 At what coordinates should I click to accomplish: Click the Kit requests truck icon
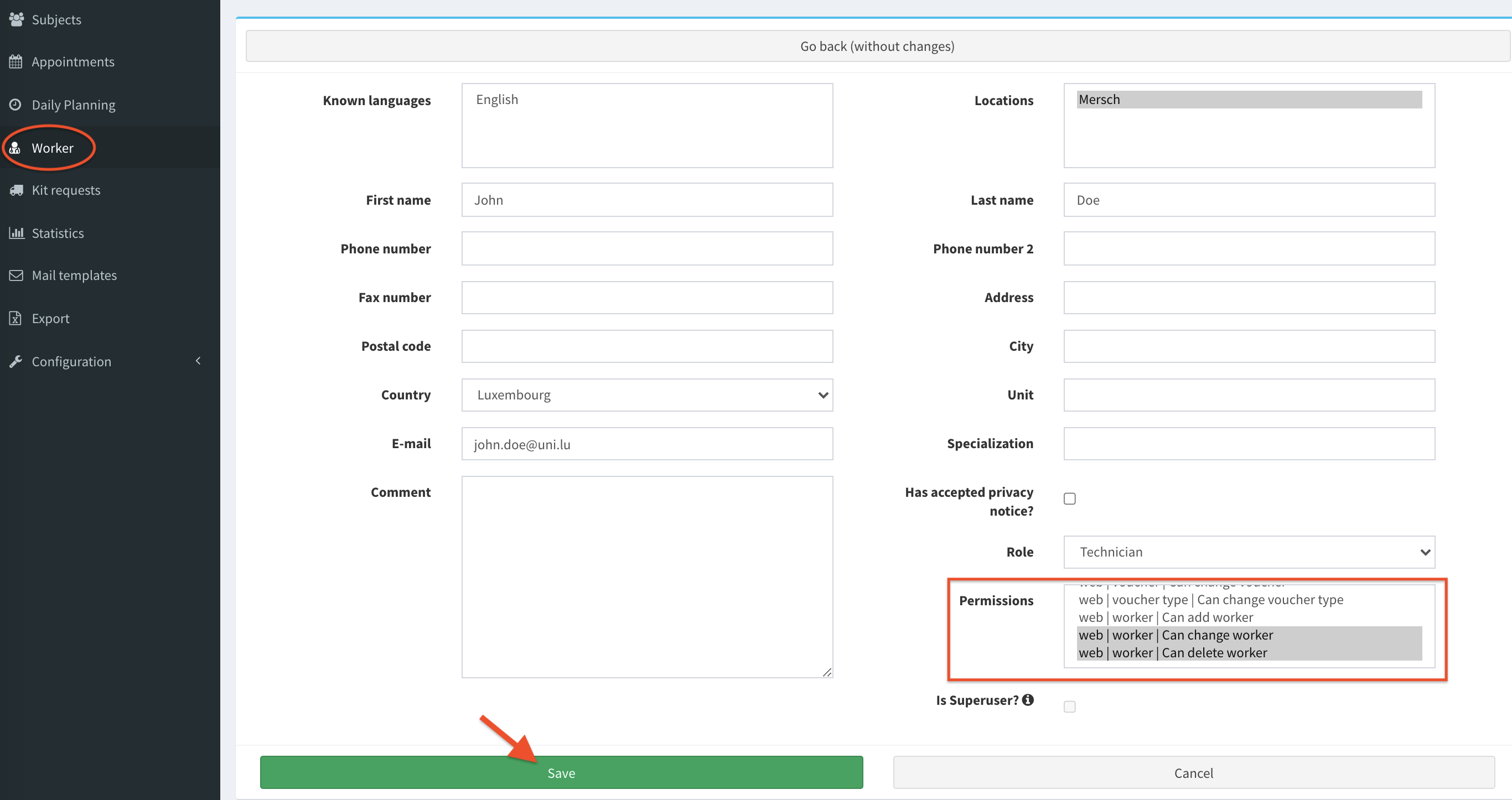tap(16, 190)
